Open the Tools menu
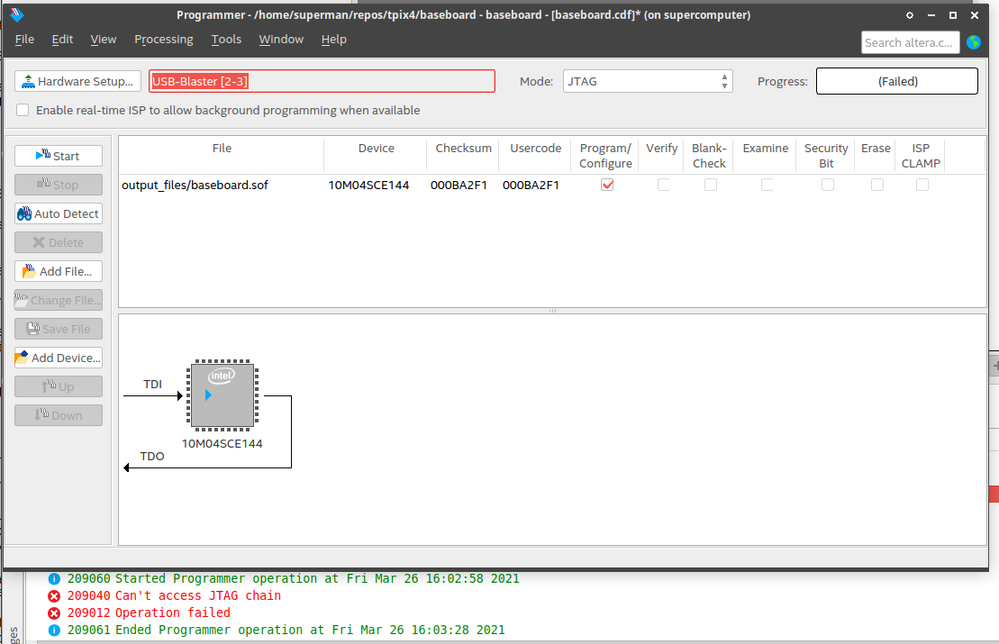The height and width of the screenshot is (644, 999). pyautogui.click(x=226, y=39)
